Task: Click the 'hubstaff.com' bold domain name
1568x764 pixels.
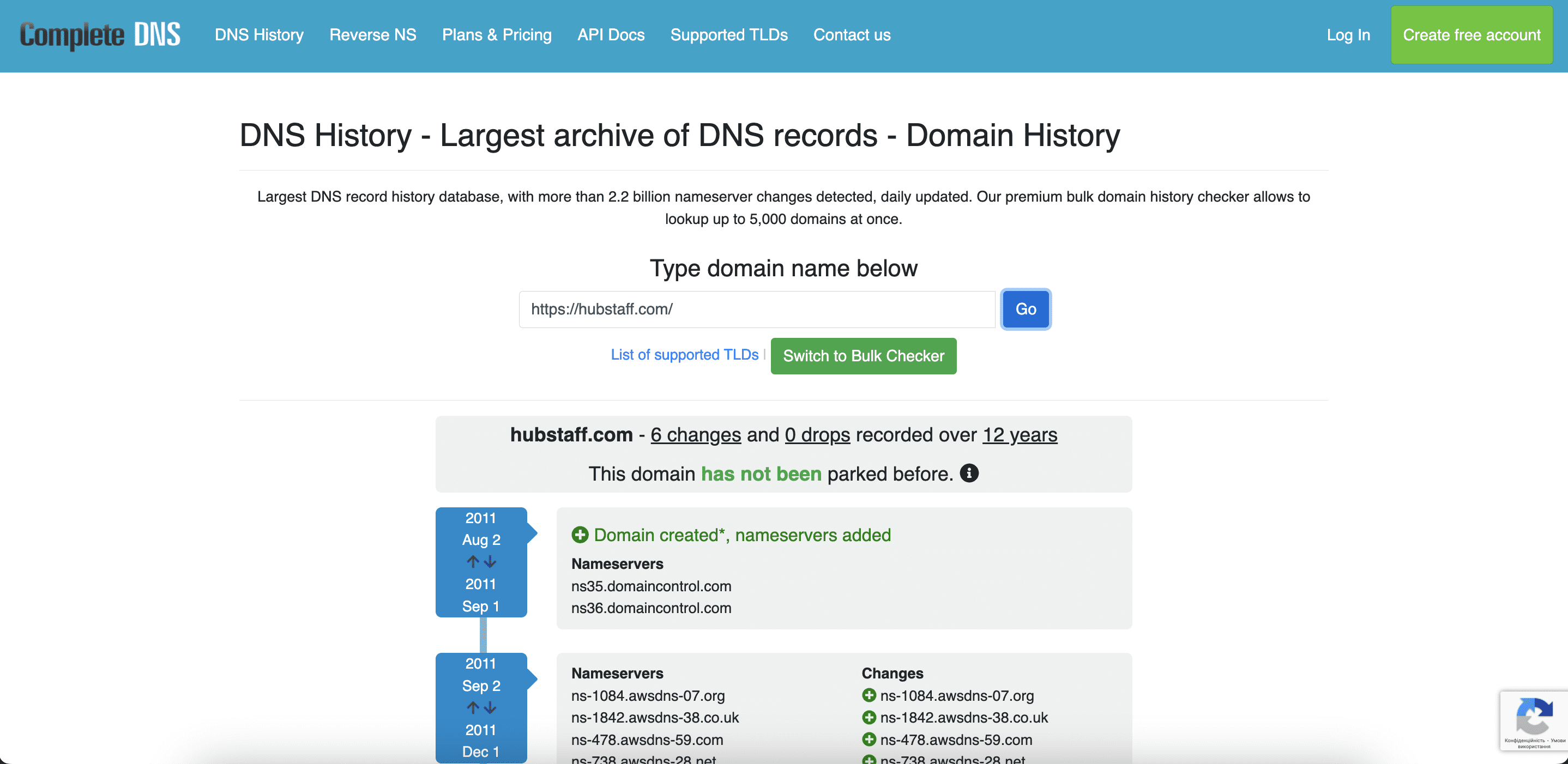Action: (x=571, y=435)
